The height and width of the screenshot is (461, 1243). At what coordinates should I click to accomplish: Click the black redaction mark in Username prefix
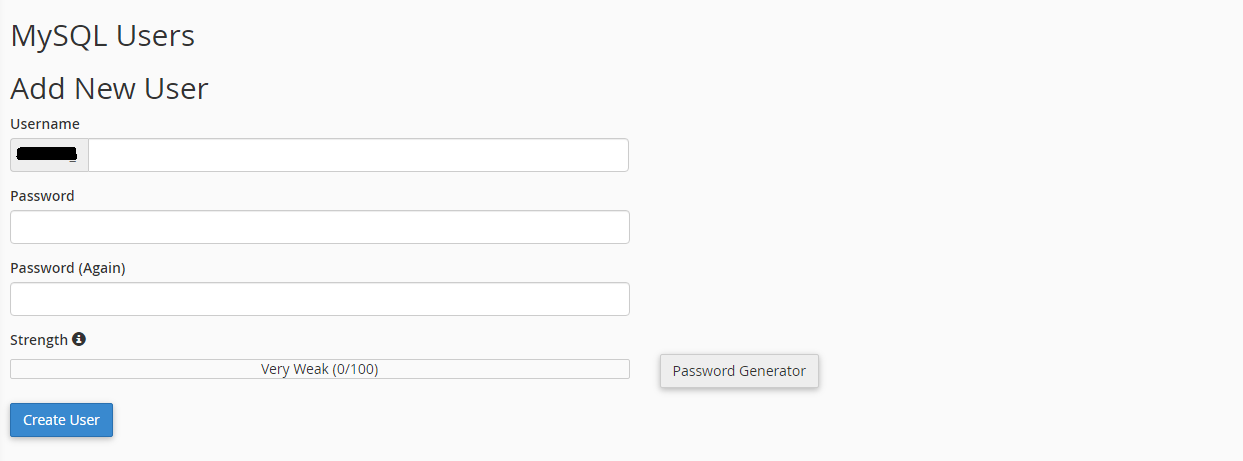coord(48,154)
